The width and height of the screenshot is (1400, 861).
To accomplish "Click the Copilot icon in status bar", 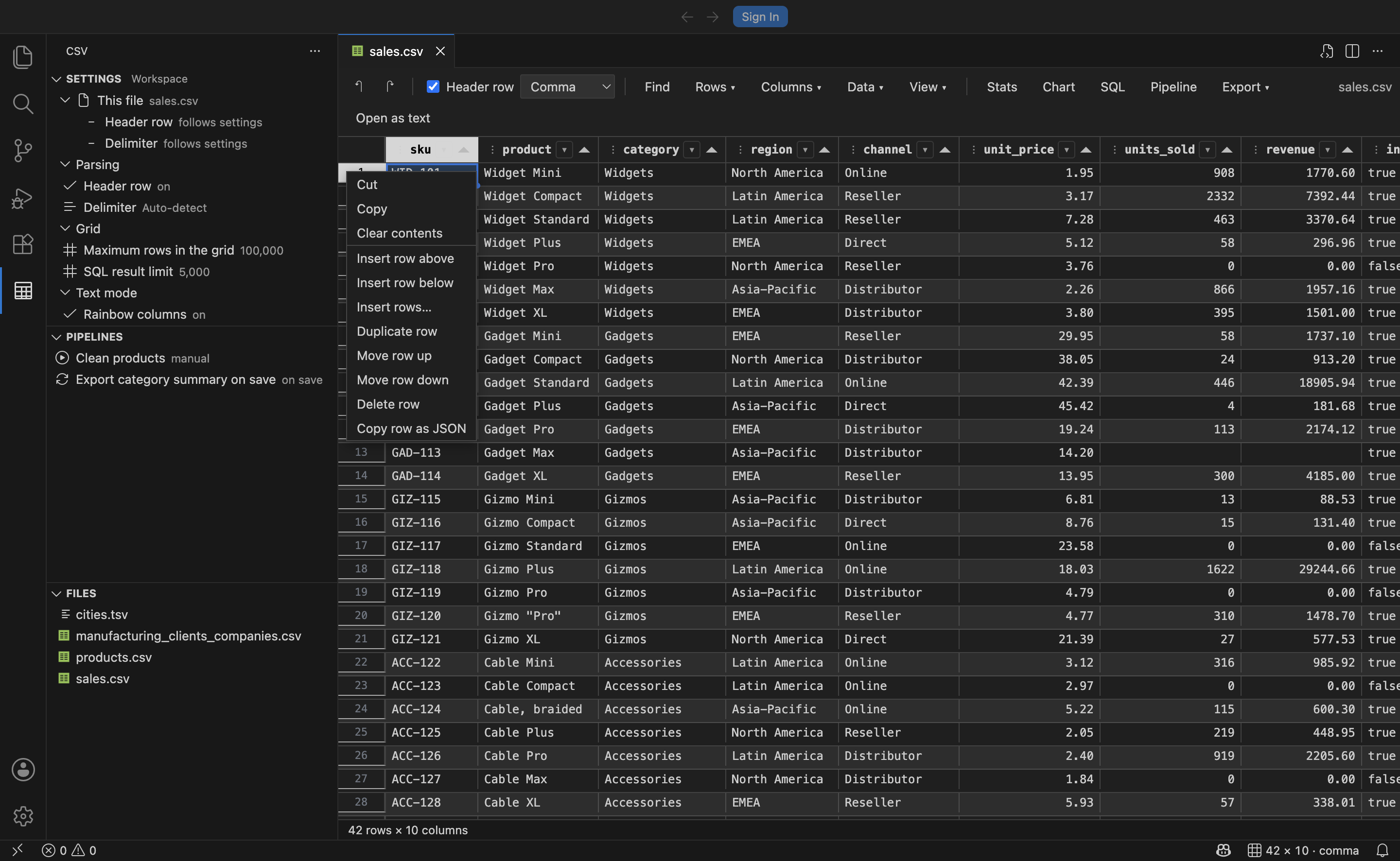I will pos(1224,850).
